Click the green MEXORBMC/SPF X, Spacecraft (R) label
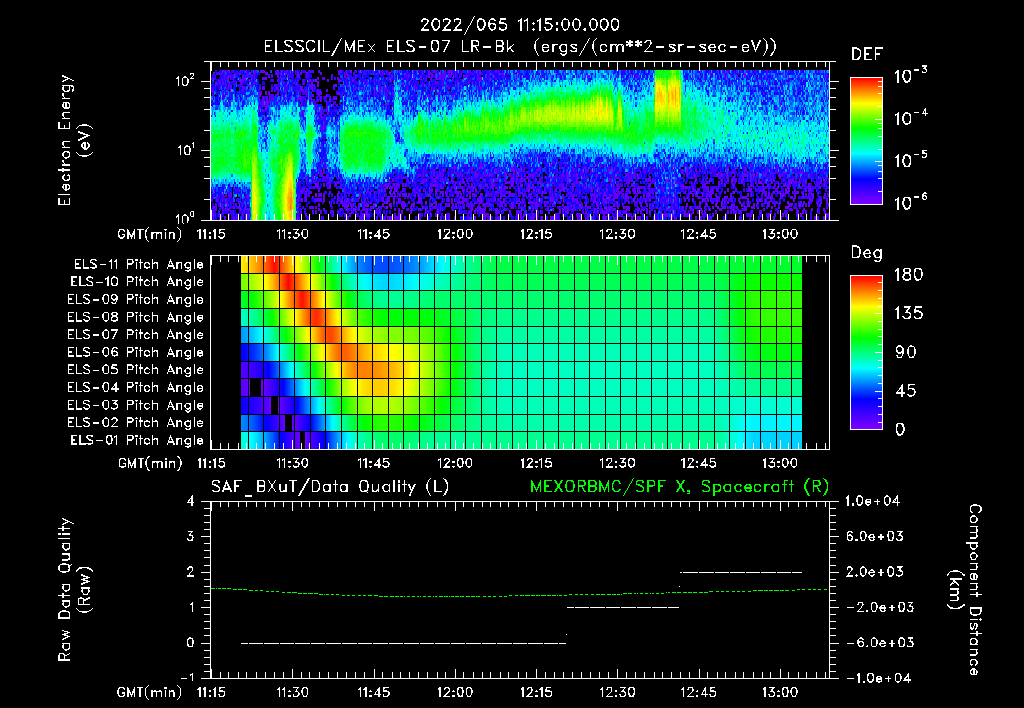This screenshot has width=1024, height=708. tap(679, 487)
